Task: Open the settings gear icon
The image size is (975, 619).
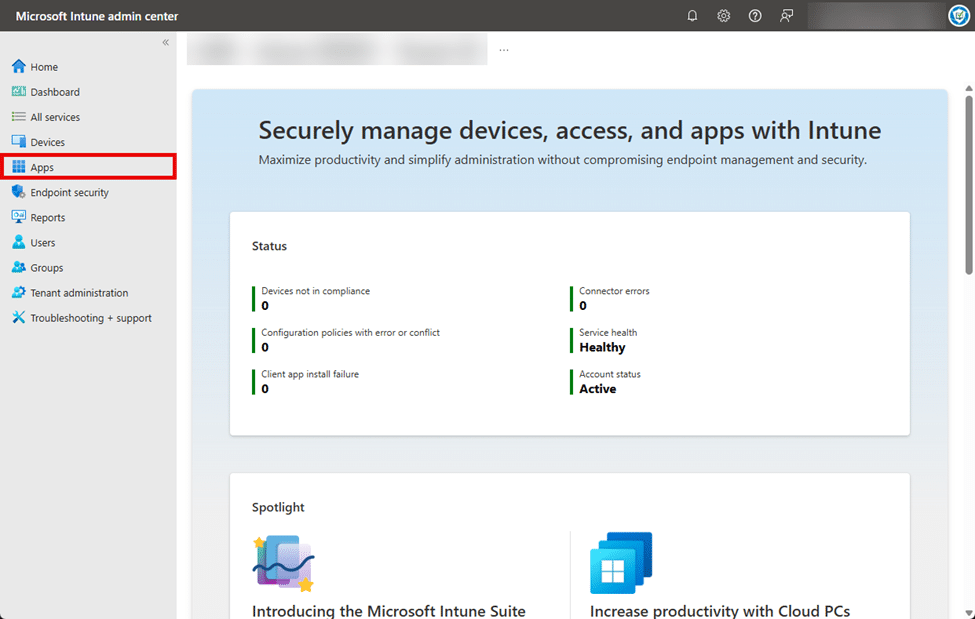Action: [x=724, y=16]
